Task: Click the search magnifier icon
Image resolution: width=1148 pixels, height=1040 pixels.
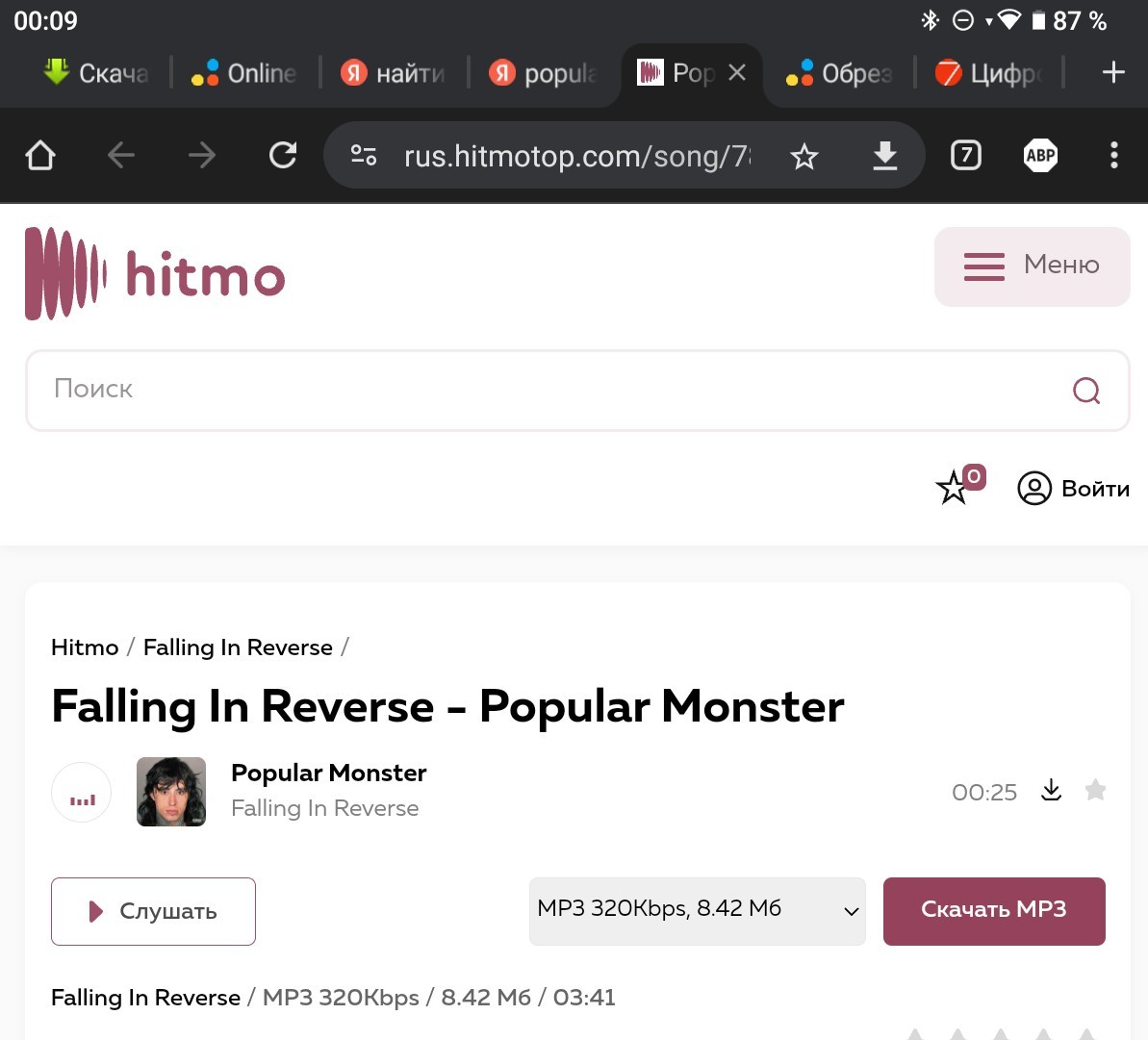Action: [1086, 390]
